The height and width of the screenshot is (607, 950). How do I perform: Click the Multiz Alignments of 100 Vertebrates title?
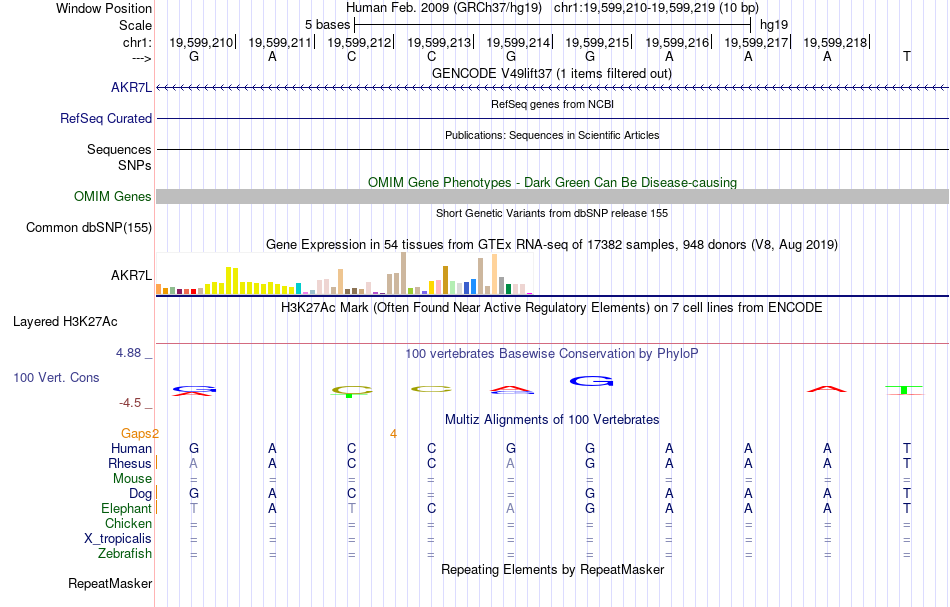[552, 420]
